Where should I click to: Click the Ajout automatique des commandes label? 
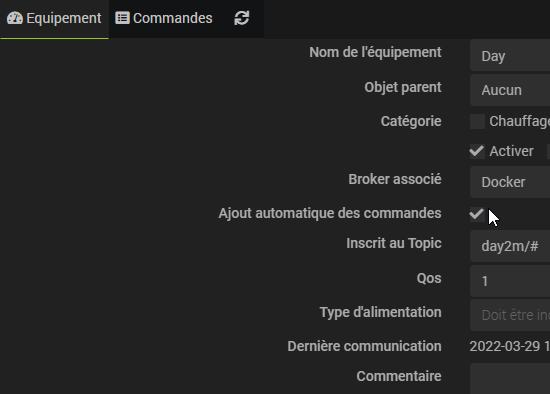pyautogui.click(x=330, y=213)
